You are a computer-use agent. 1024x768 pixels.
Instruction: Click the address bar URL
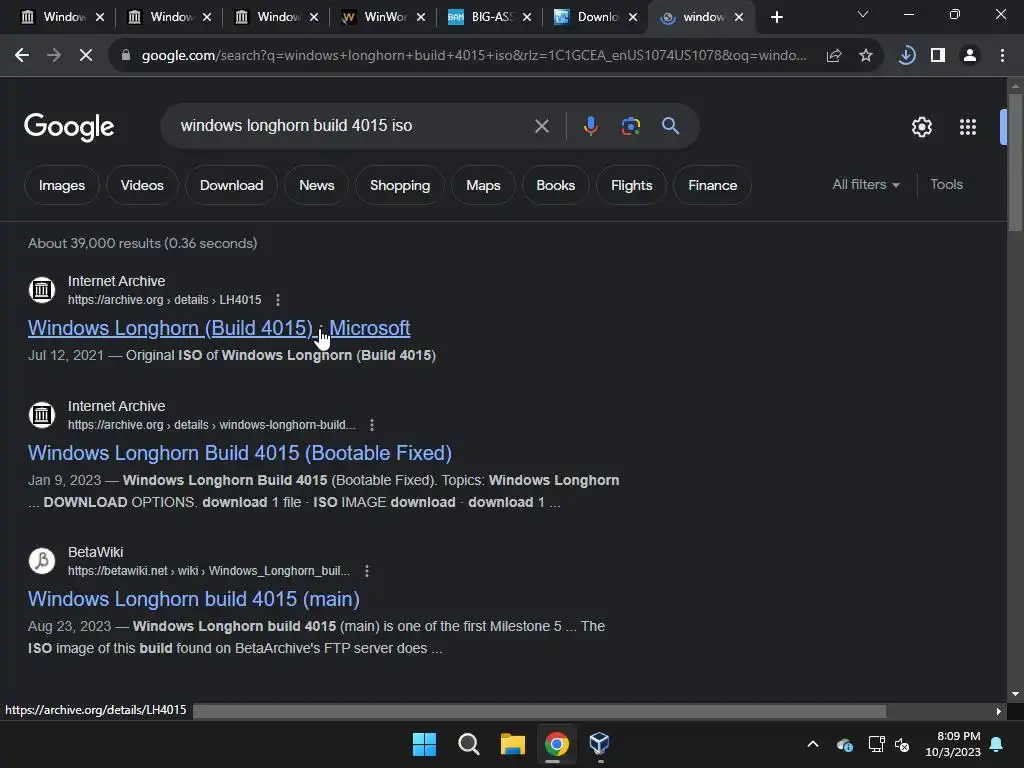click(x=474, y=56)
